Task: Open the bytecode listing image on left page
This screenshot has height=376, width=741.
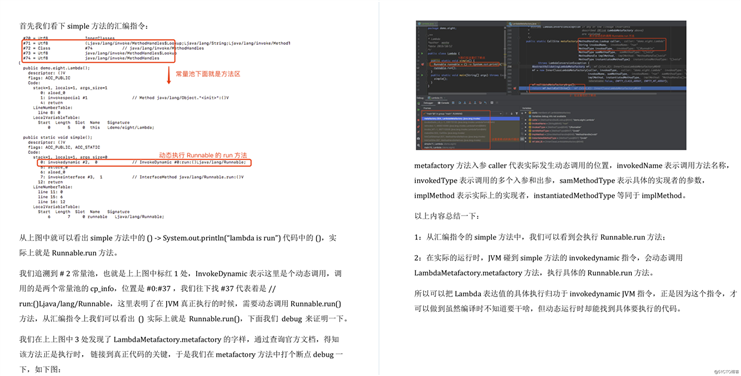Action: (x=155, y=128)
